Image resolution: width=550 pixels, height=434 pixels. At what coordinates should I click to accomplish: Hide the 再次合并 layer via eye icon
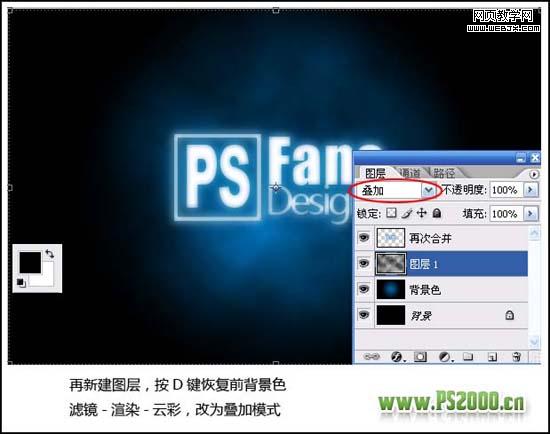[x=364, y=238]
